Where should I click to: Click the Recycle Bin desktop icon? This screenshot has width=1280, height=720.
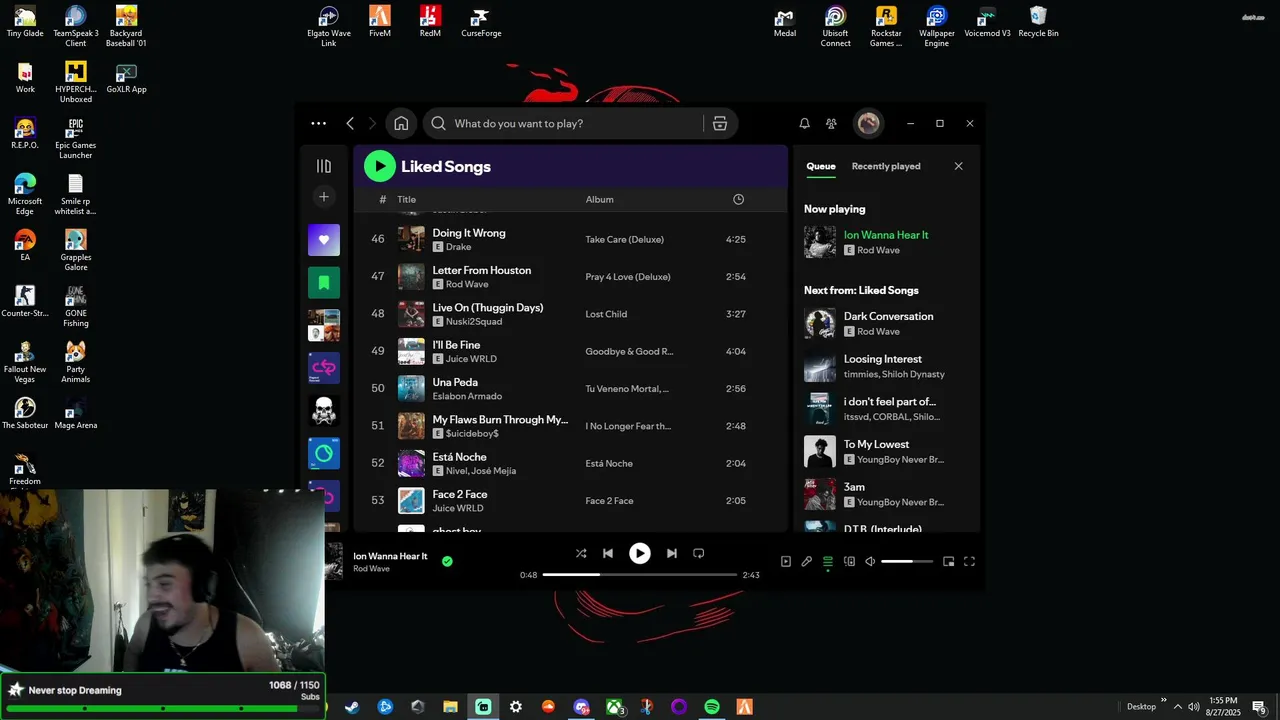[1038, 23]
